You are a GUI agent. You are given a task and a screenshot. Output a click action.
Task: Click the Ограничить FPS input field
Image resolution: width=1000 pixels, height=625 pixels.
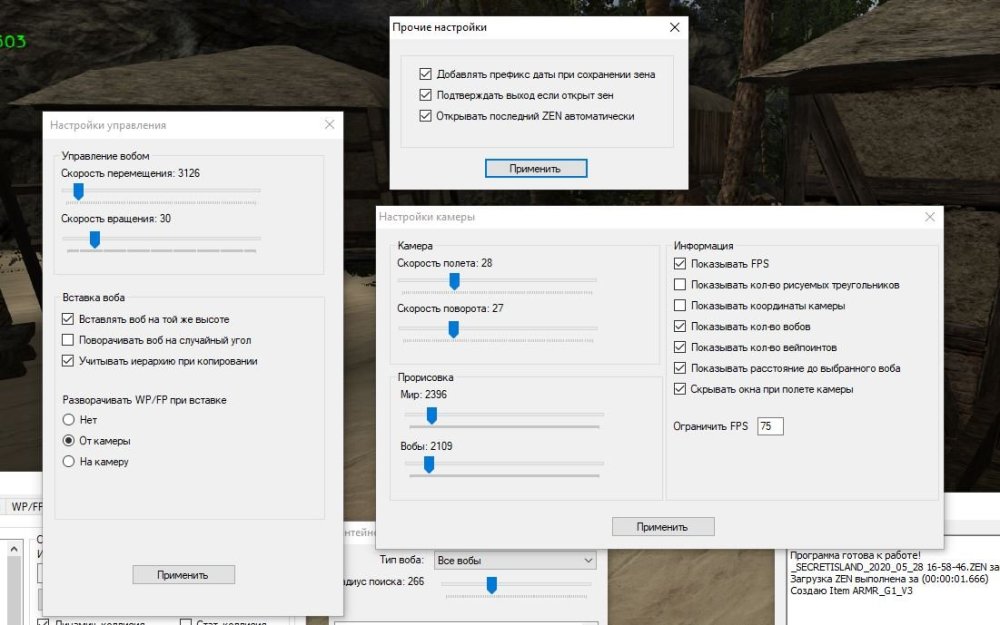click(x=770, y=427)
